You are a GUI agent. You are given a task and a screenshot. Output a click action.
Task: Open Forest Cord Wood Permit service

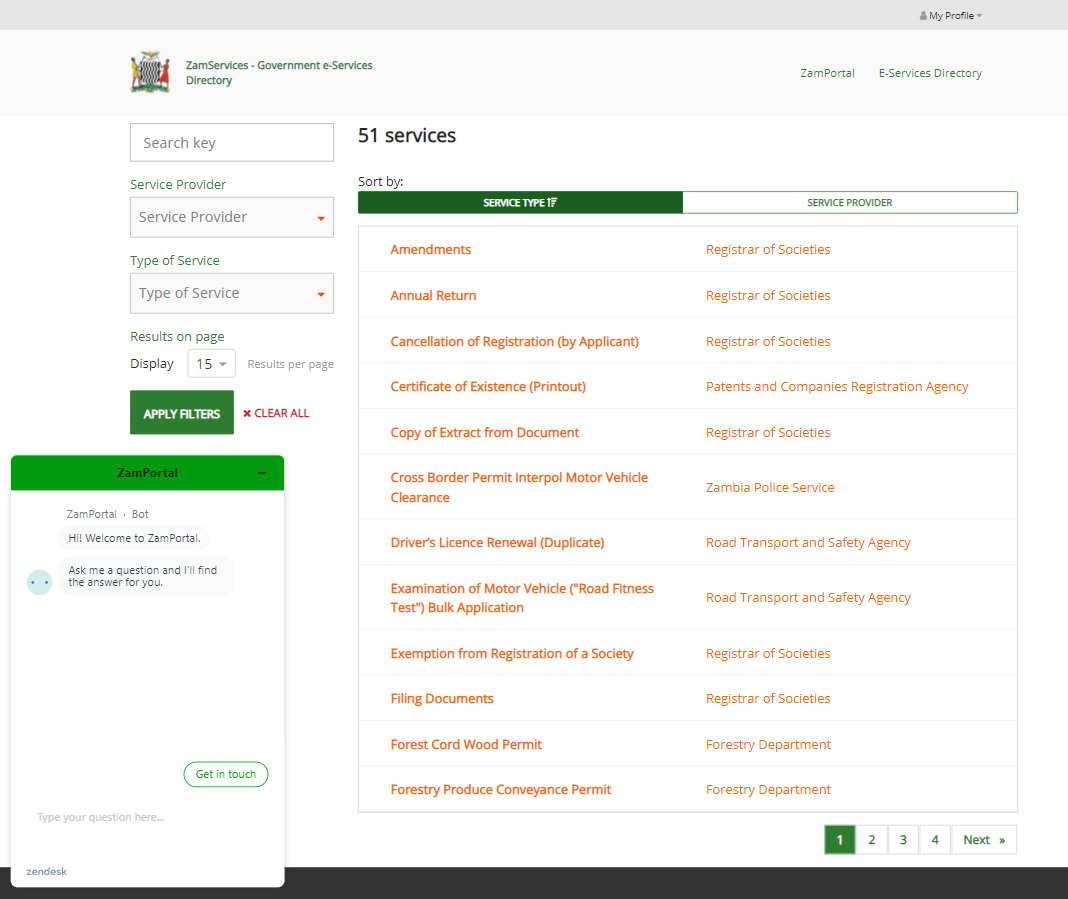coord(466,744)
